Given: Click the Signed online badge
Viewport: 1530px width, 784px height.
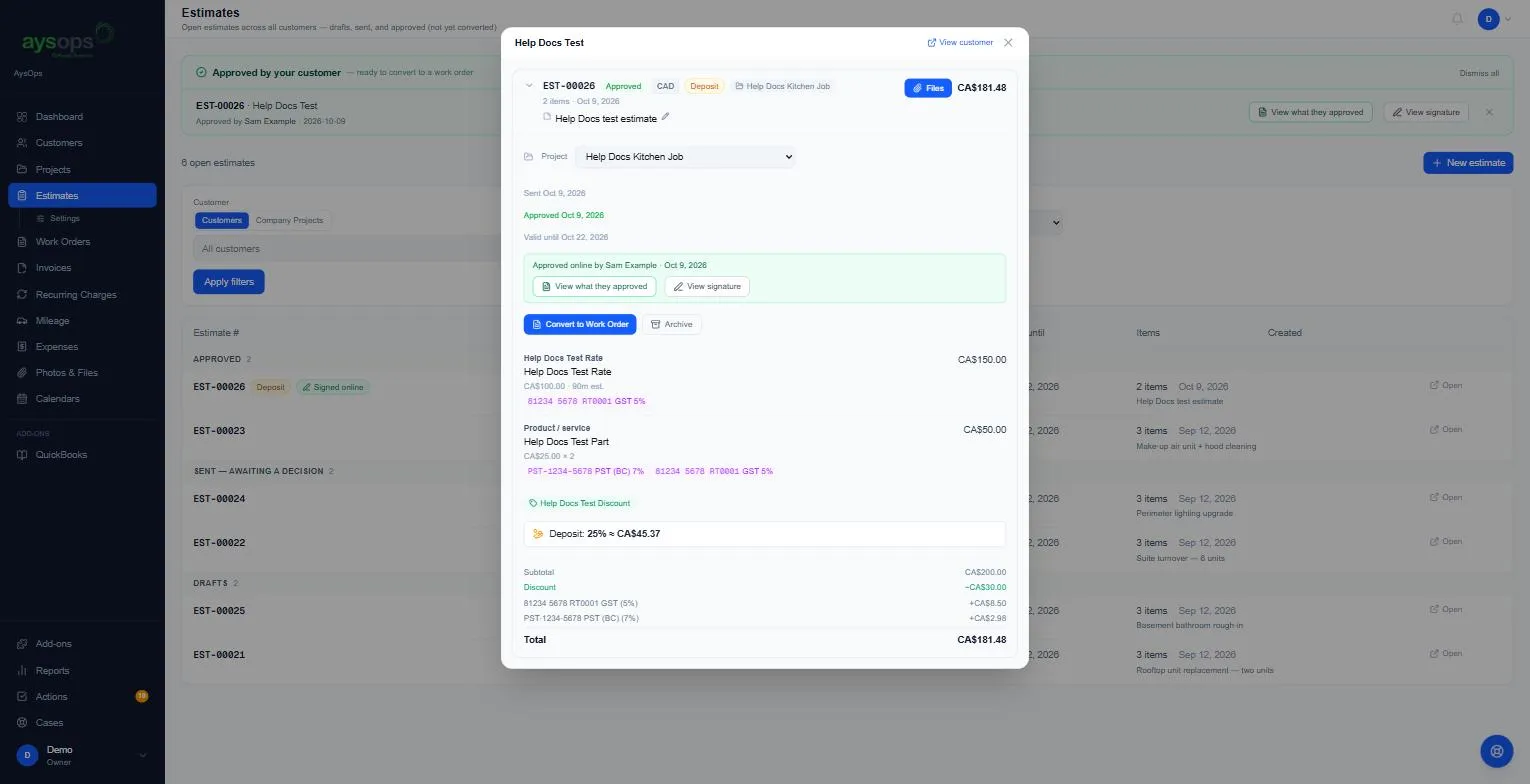Looking at the screenshot, I should (x=332, y=387).
